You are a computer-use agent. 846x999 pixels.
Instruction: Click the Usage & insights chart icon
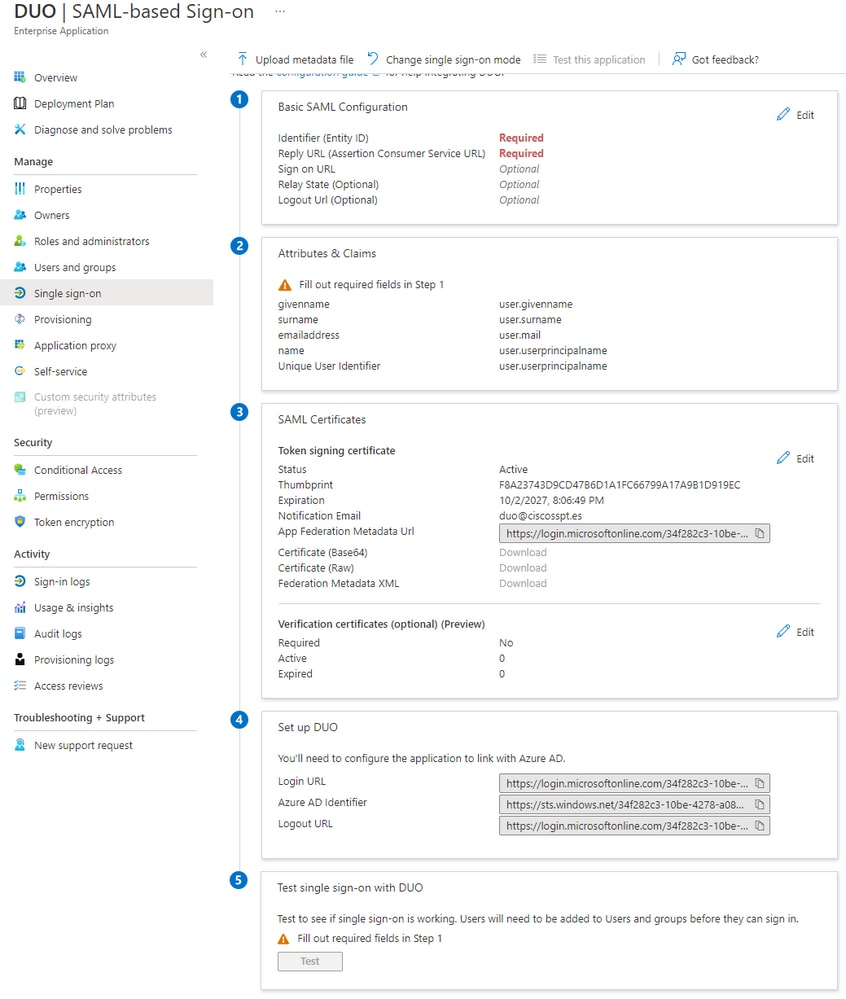coord(20,607)
